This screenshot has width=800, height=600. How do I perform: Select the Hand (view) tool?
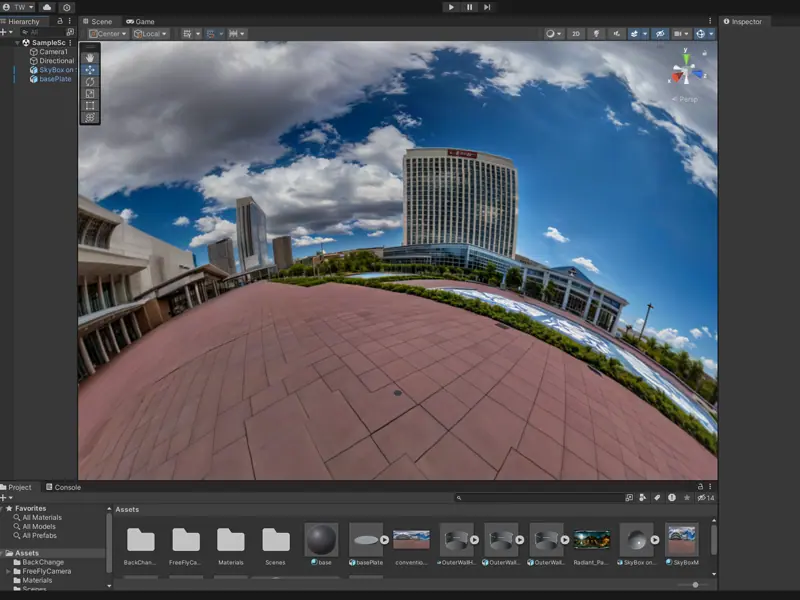[x=90, y=57]
